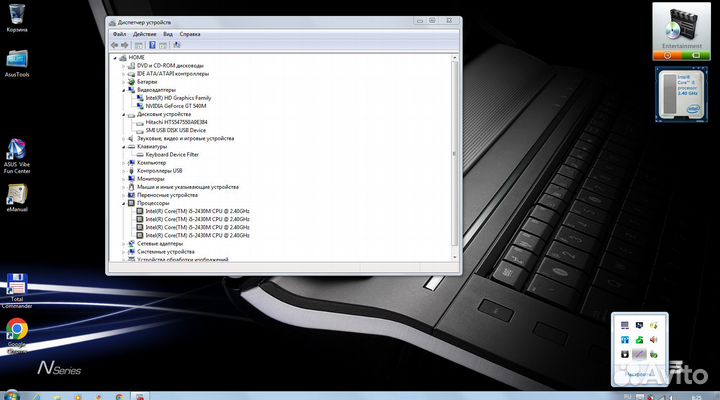
Task: Click the gray-green icon in tray popup
Action: 653,354
